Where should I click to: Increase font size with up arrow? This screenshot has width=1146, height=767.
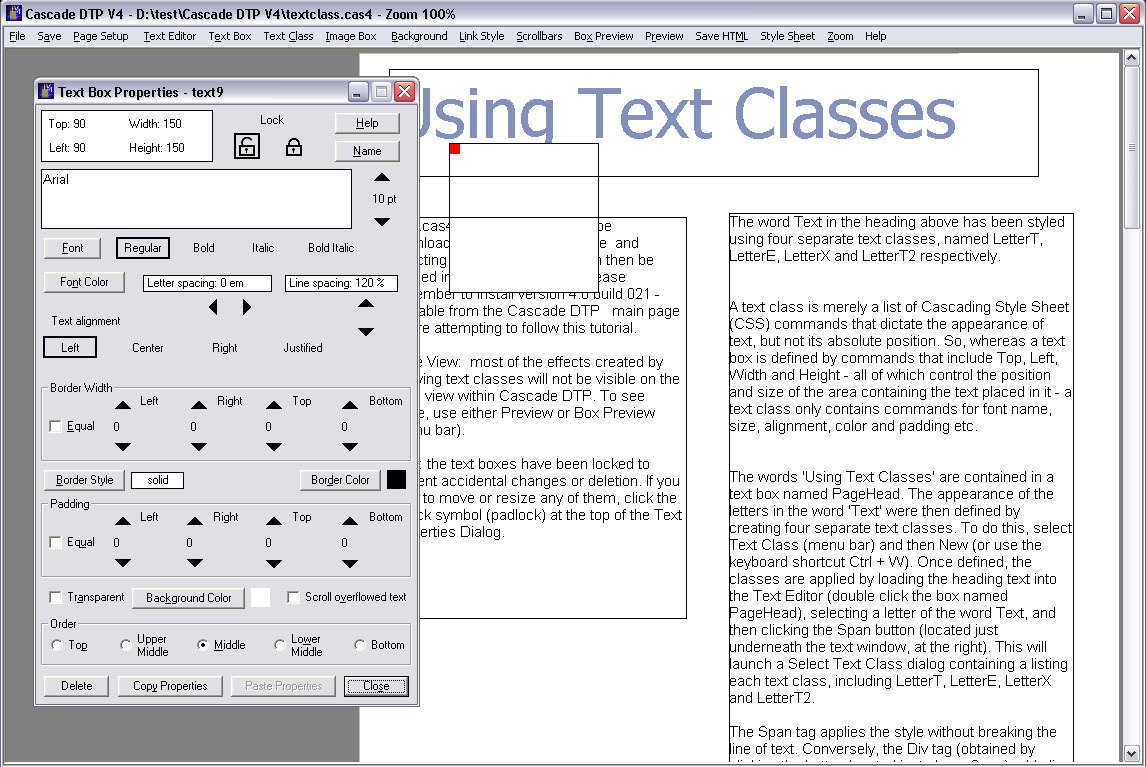coord(382,178)
